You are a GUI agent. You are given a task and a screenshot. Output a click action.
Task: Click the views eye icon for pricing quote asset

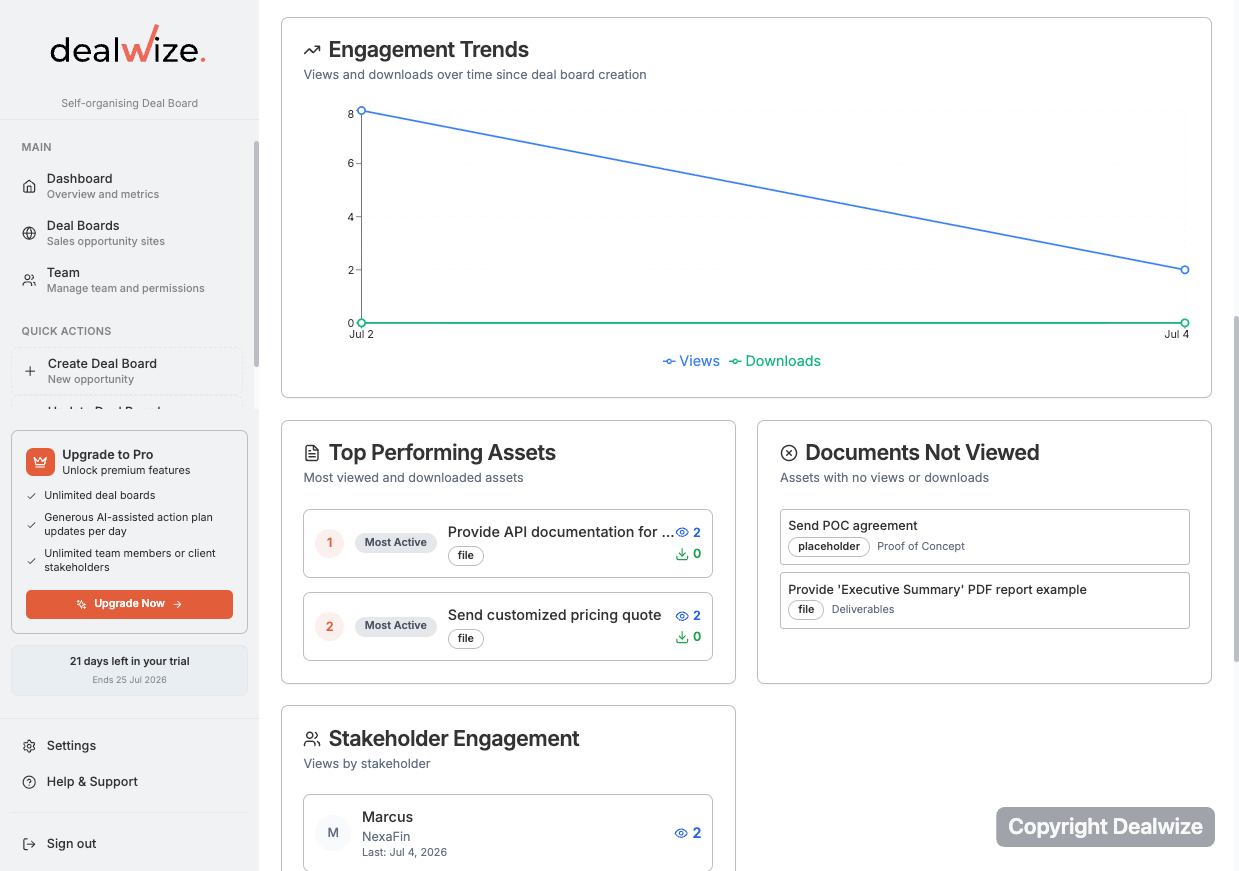[682, 616]
